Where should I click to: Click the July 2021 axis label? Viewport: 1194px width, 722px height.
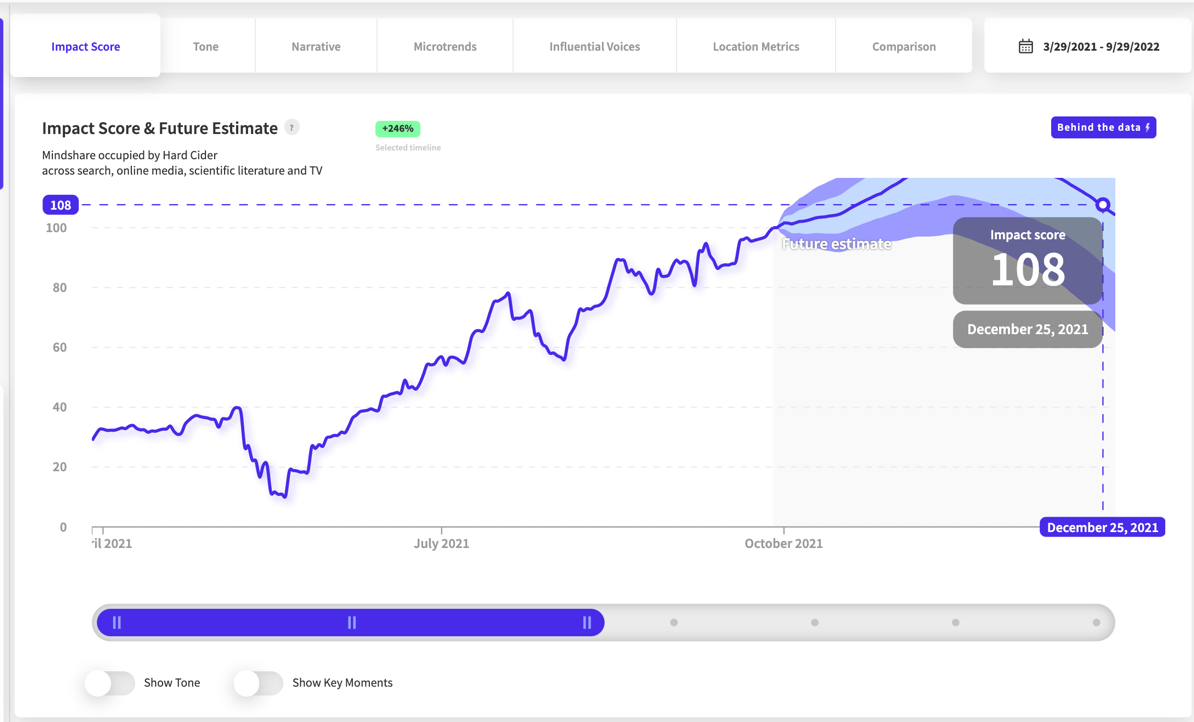pyautogui.click(x=442, y=544)
